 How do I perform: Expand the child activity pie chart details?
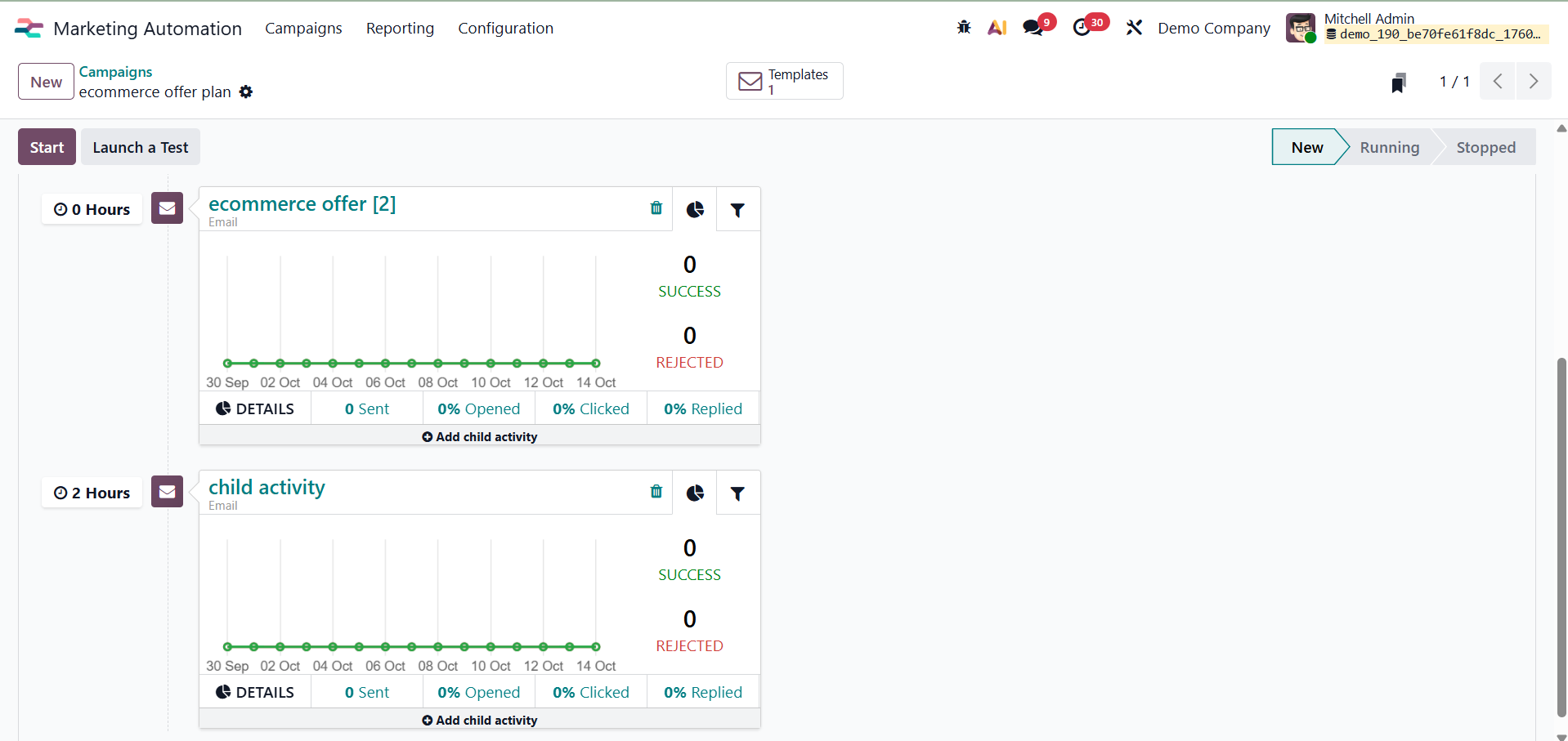[255, 691]
